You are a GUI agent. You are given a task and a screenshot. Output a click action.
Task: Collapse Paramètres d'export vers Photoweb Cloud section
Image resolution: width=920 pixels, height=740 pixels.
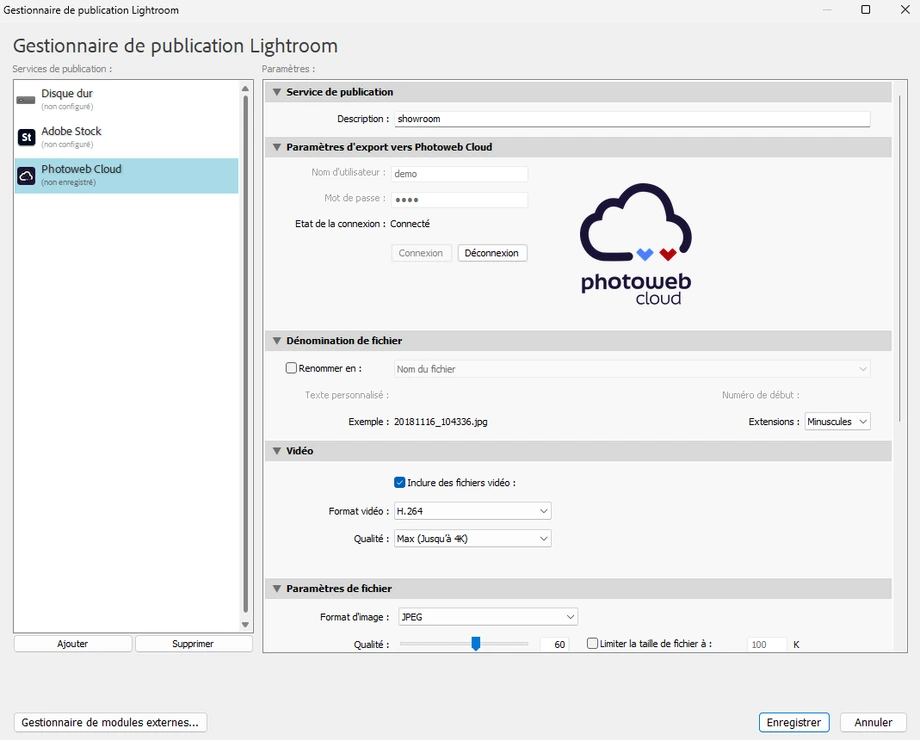pos(276,147)
